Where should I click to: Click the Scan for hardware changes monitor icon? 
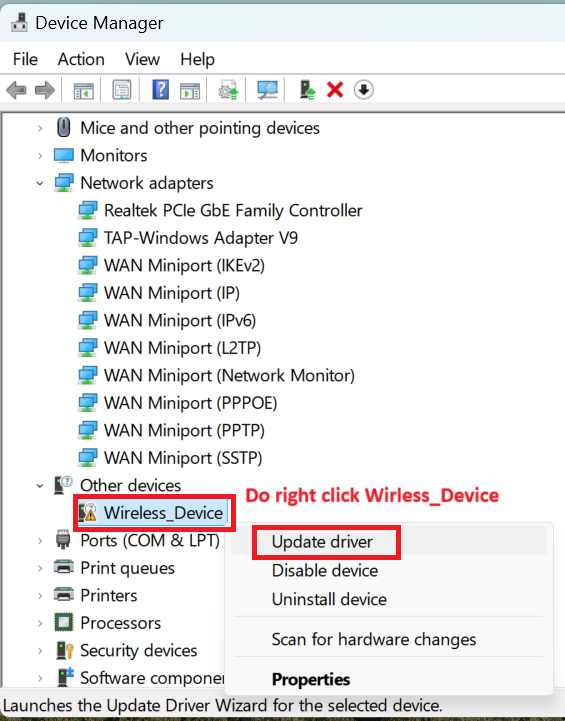pos(267,89)
